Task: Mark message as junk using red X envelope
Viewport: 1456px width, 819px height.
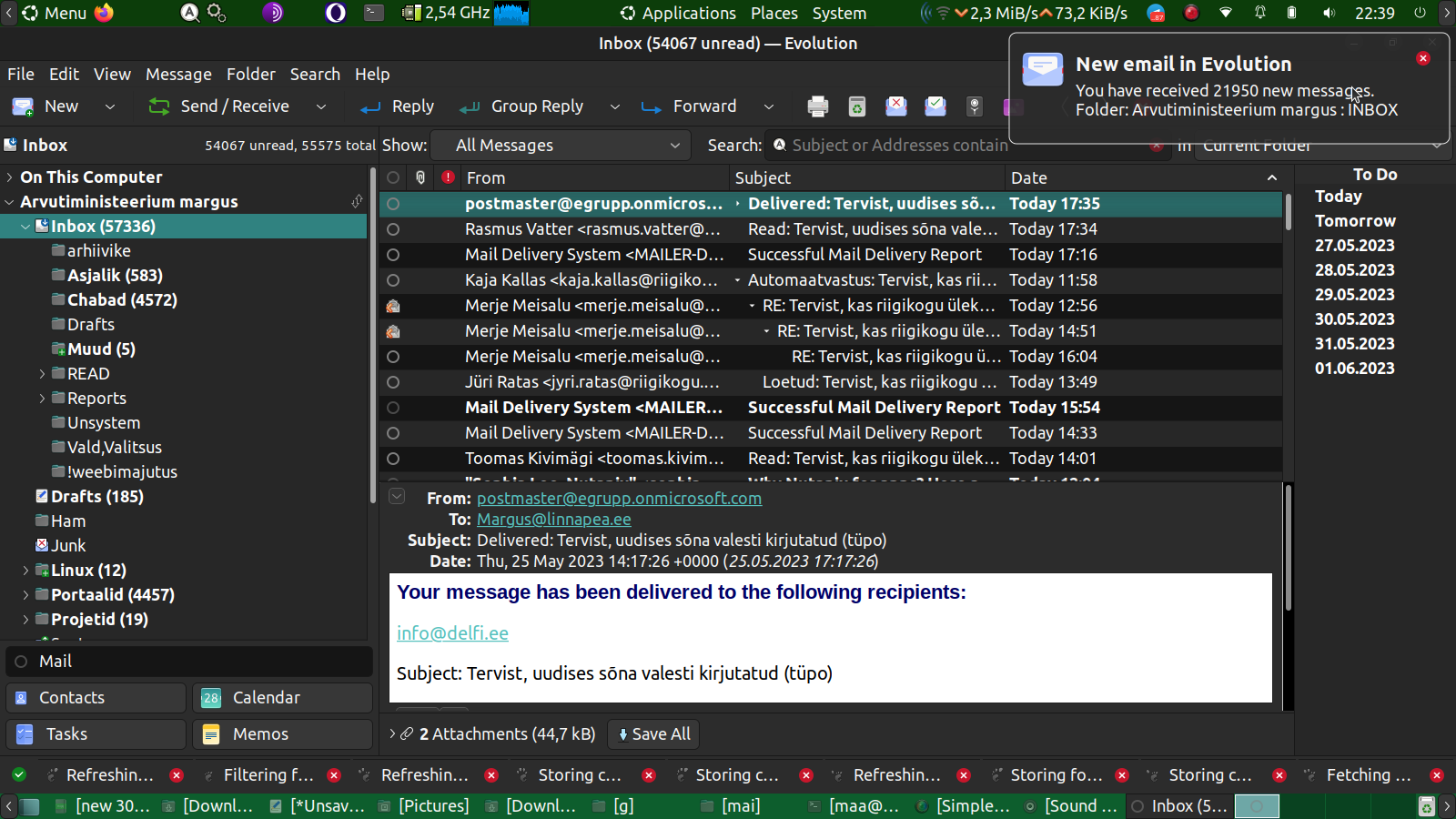Action: [x=895, y=106]
